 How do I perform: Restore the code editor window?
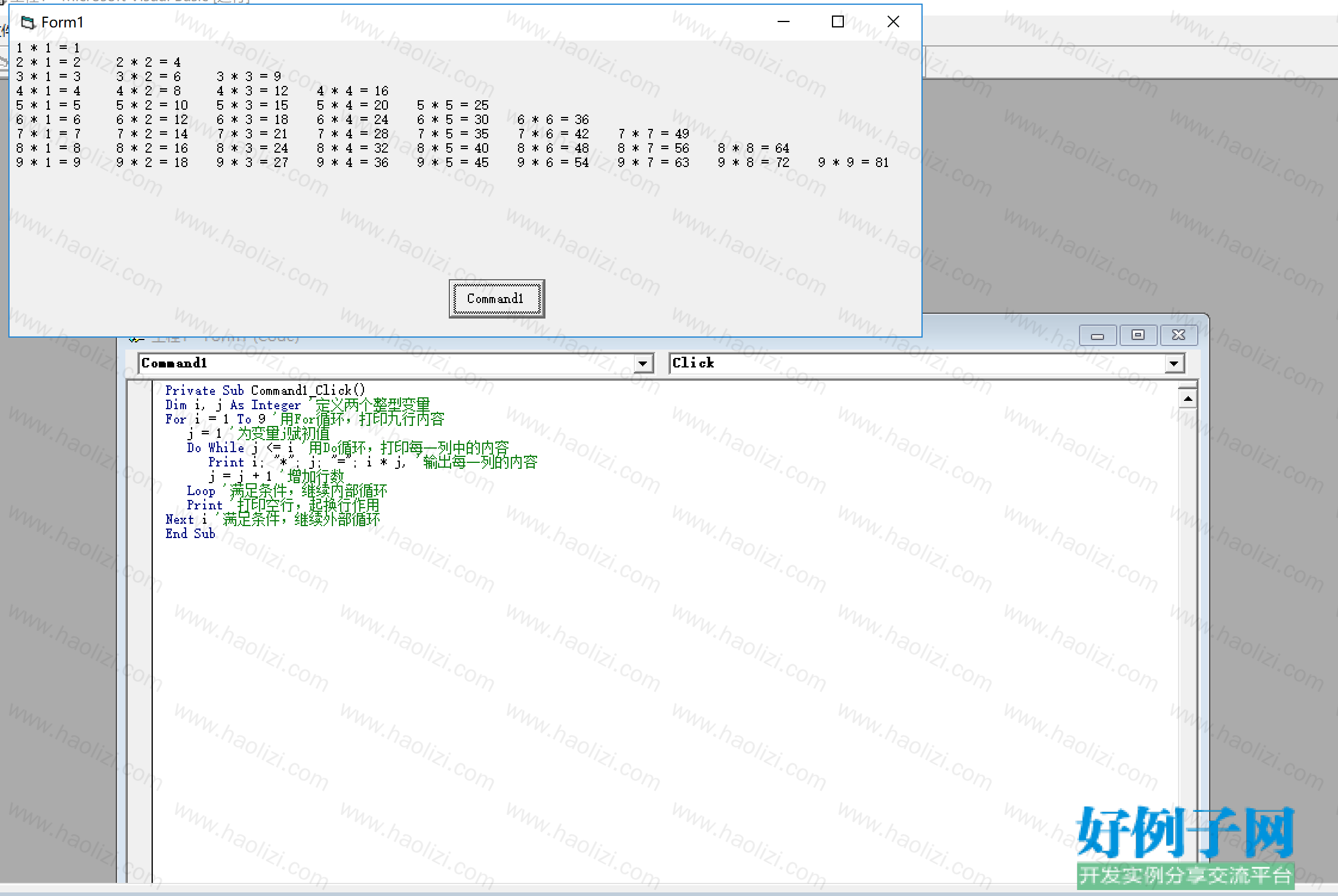[1138, 335]
